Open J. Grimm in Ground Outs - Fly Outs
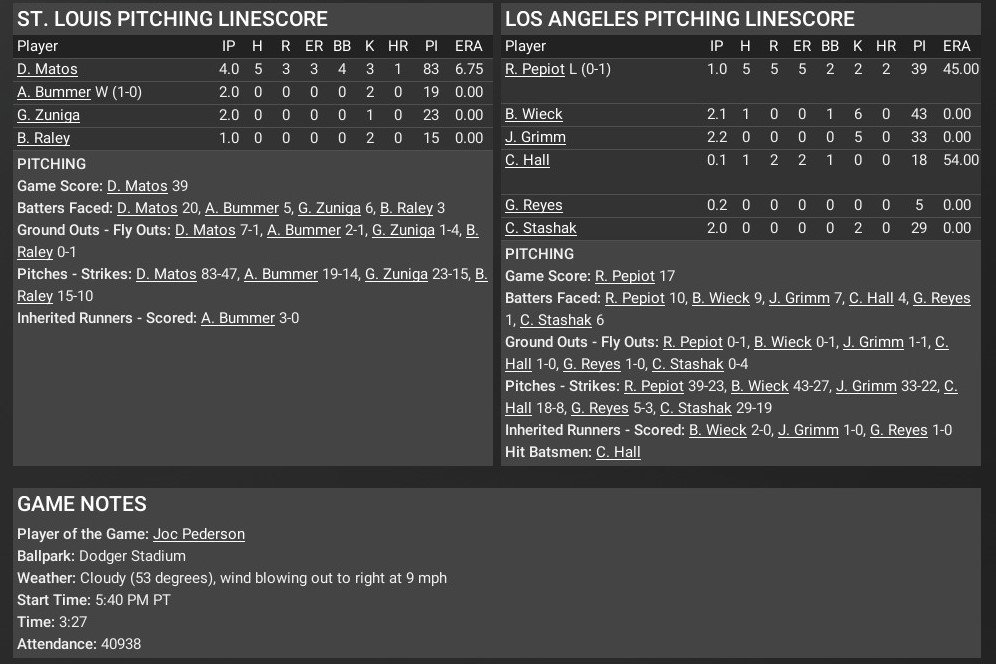996x664 pixels. point(873,342)
